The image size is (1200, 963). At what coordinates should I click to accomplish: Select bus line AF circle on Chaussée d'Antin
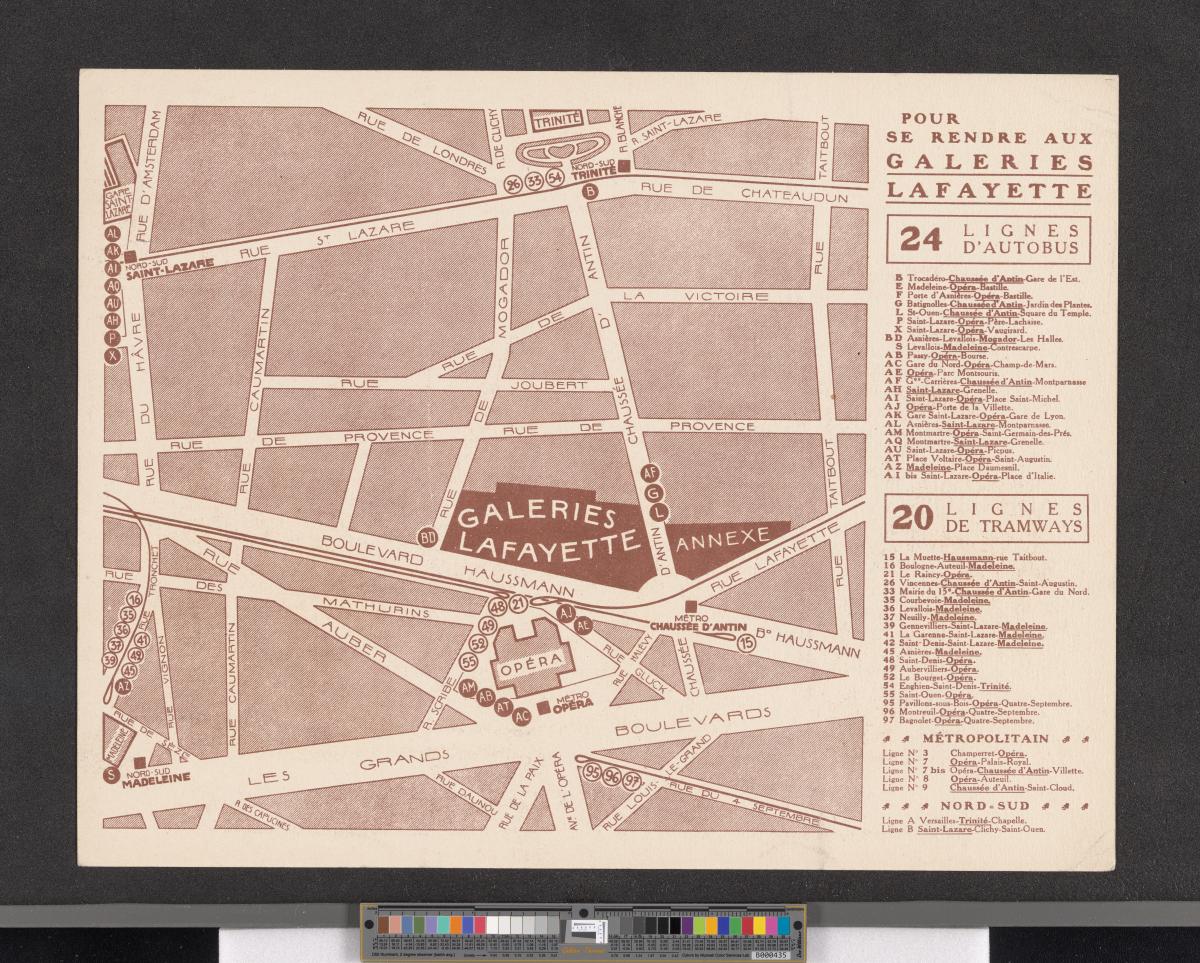coord(650,472)
